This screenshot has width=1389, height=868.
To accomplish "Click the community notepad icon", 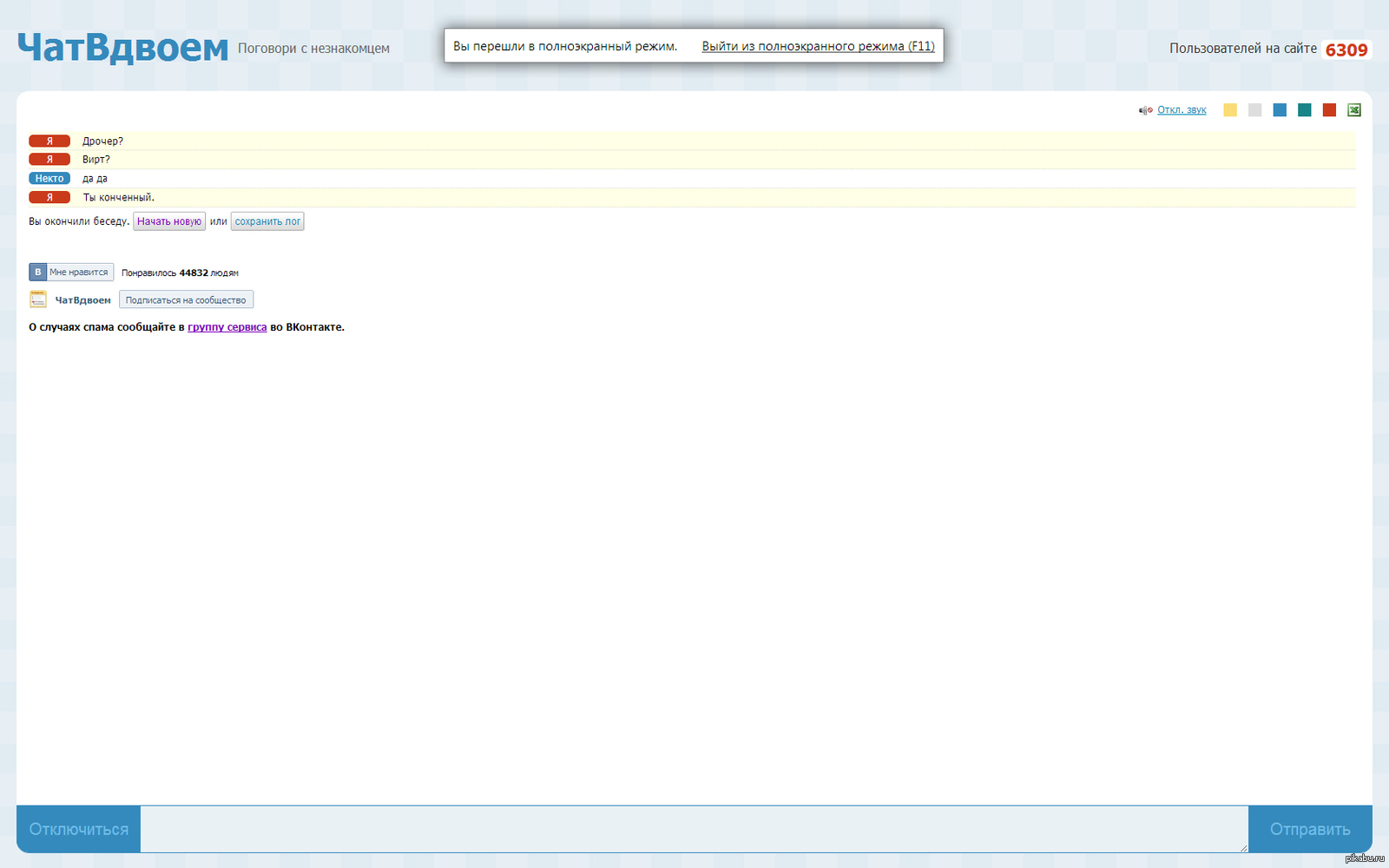I will pyautogui.click(x=38, y=299).
